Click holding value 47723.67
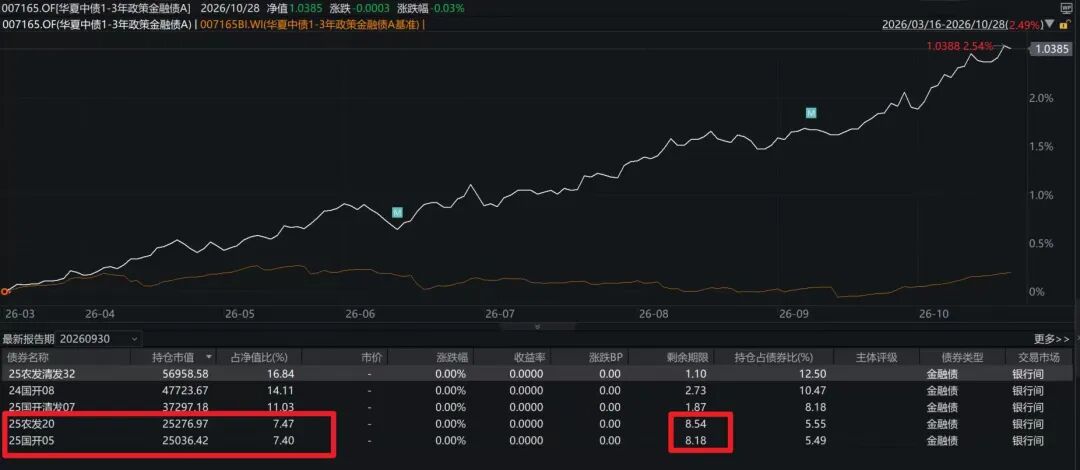 [x=184, y=391]
